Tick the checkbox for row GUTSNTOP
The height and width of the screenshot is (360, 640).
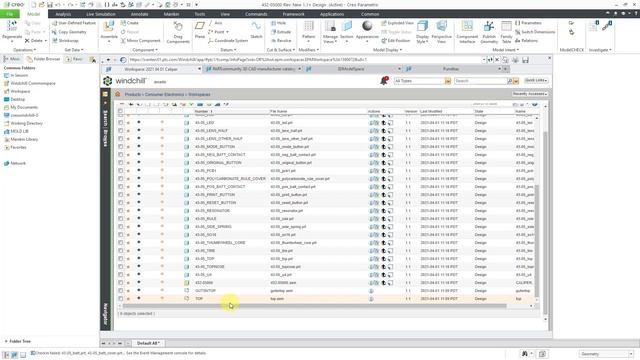120,291
